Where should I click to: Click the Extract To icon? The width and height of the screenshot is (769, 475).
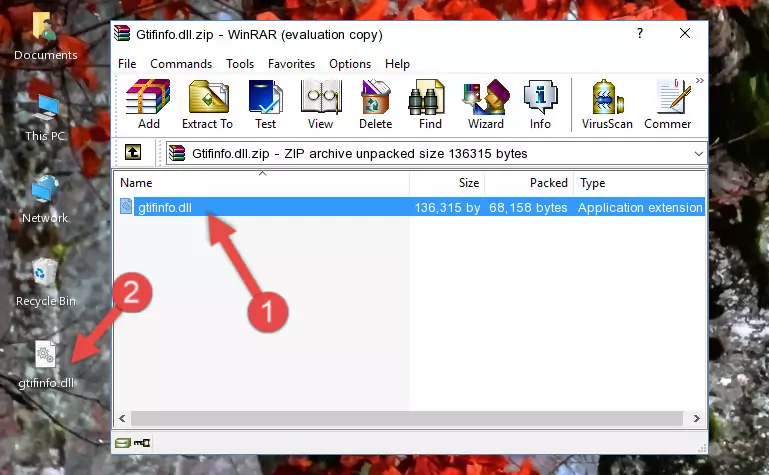tap(207, 104)
